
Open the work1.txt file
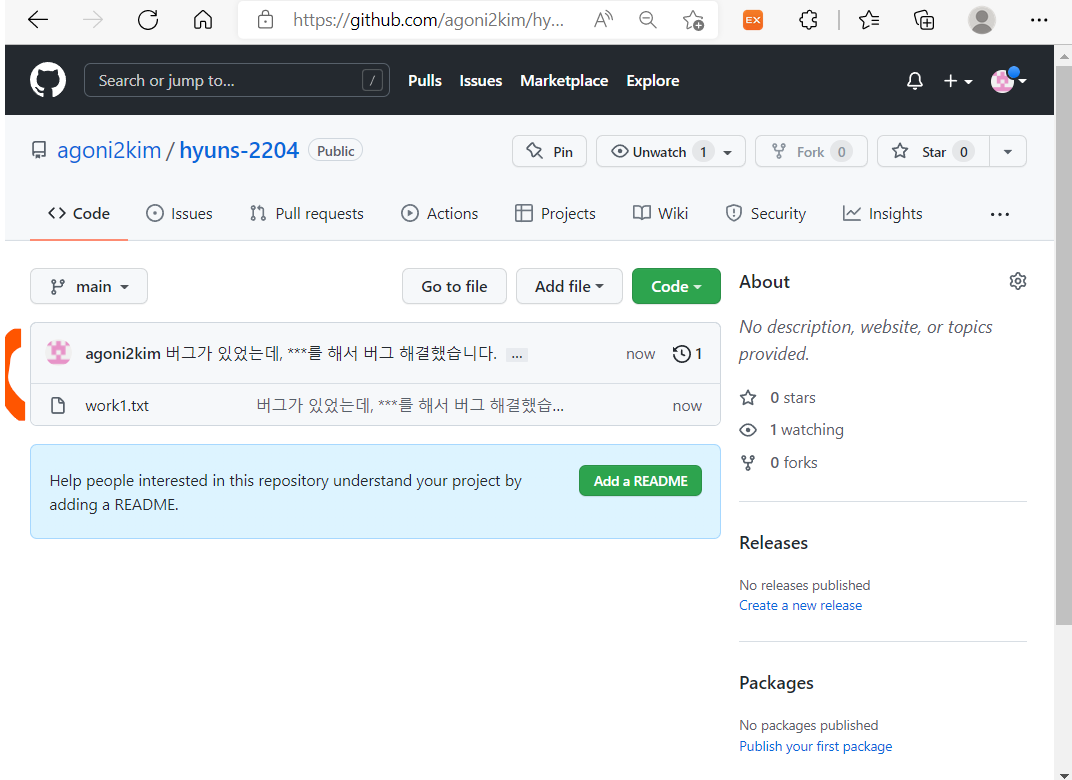[x=117, y=405]
